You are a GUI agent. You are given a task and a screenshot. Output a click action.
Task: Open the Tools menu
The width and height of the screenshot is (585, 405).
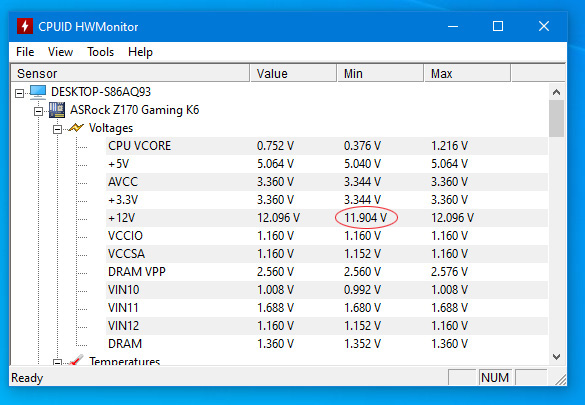click(100, 52)
